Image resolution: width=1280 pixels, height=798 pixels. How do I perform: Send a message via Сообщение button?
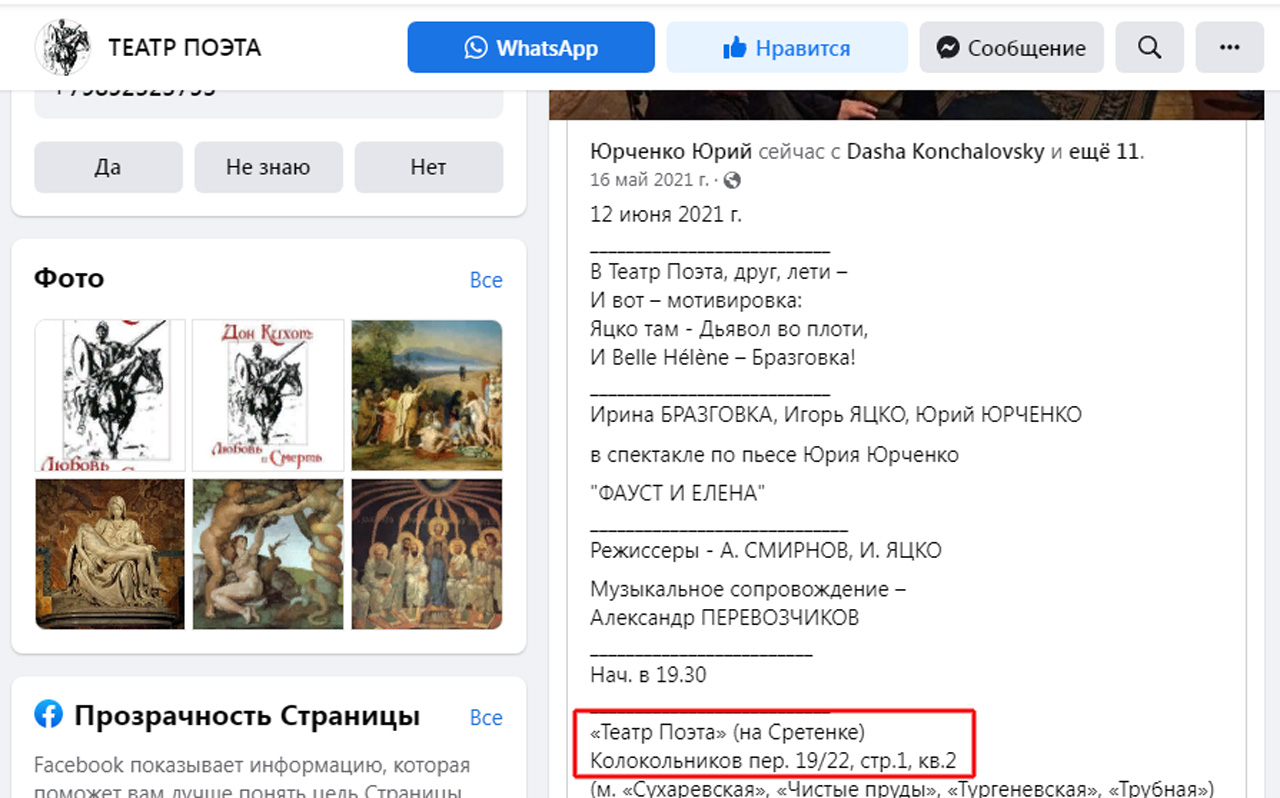pyautogui.click(x=1012, y=47)
